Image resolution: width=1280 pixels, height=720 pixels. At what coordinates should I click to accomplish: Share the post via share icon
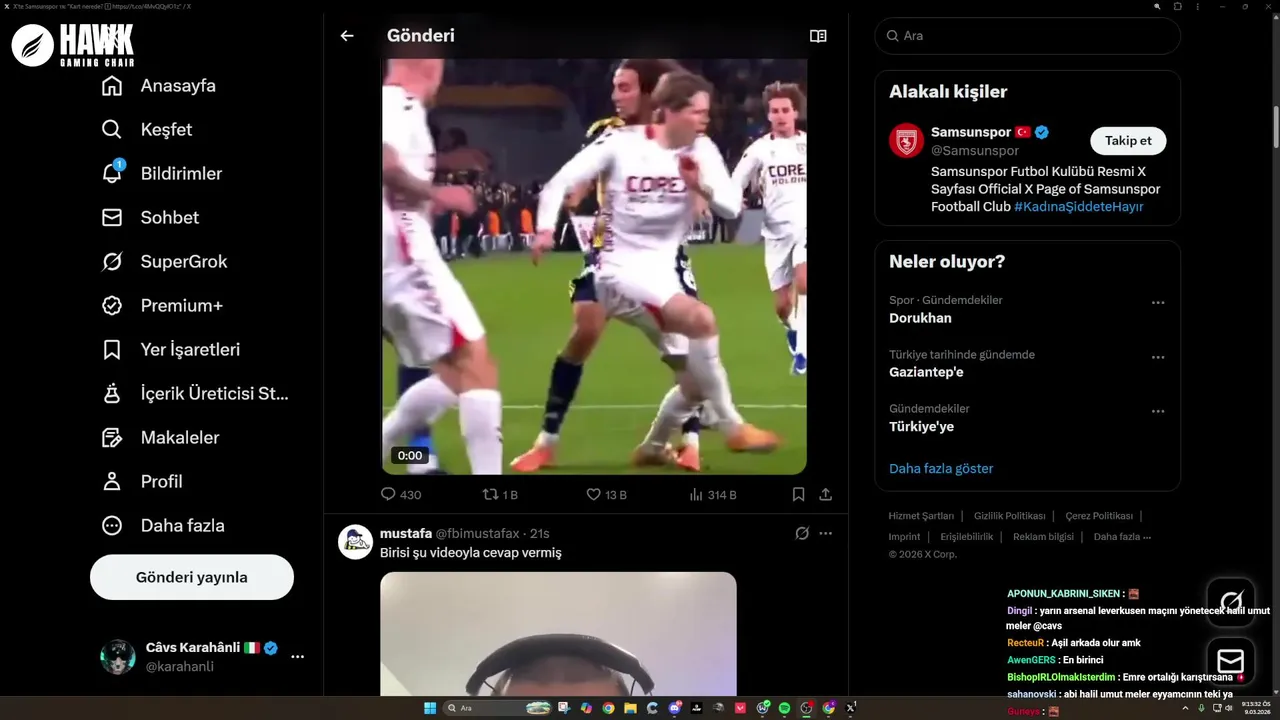(x=826, y=494)
